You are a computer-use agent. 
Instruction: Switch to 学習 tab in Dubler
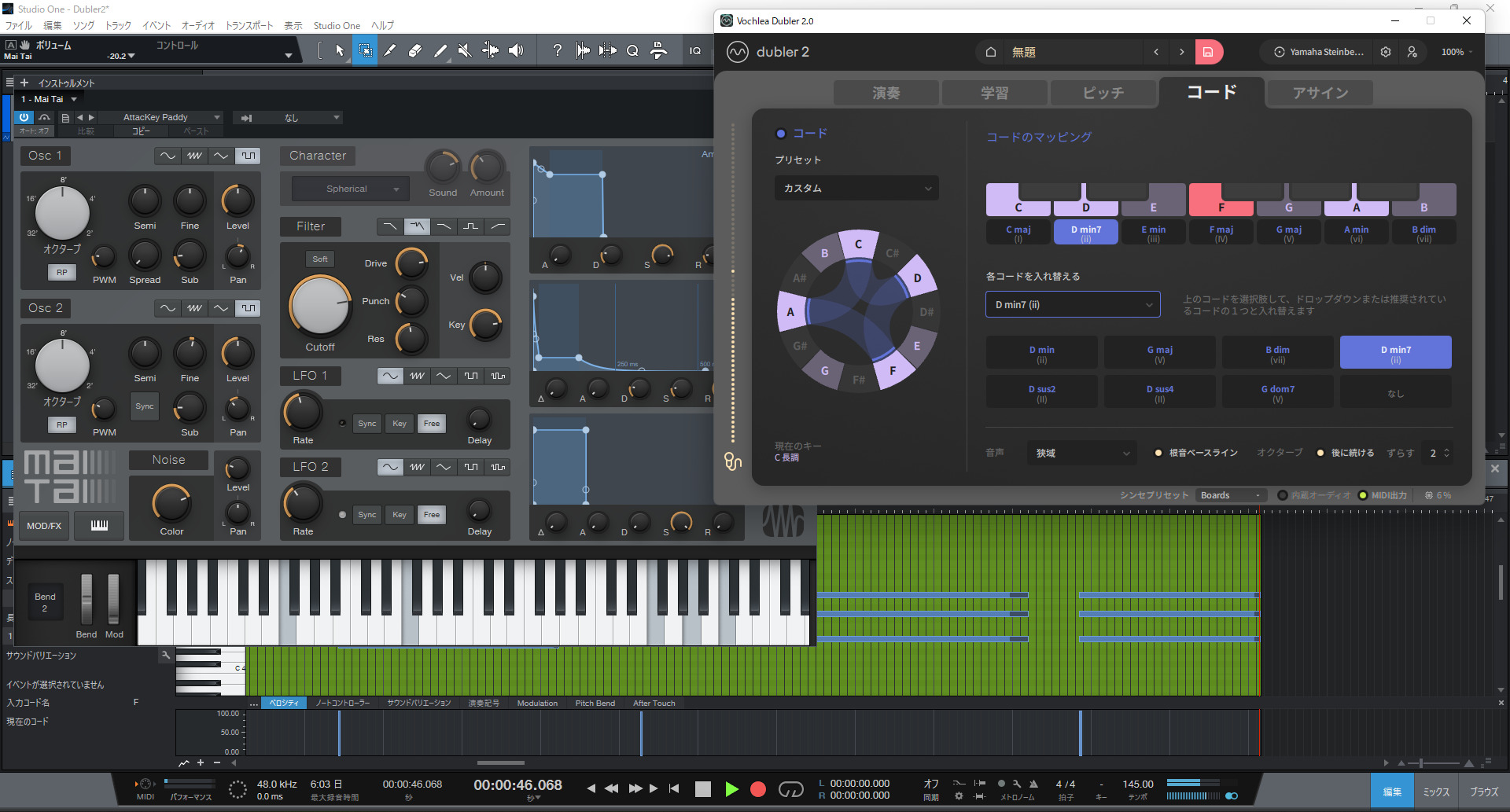click(994, 93)
